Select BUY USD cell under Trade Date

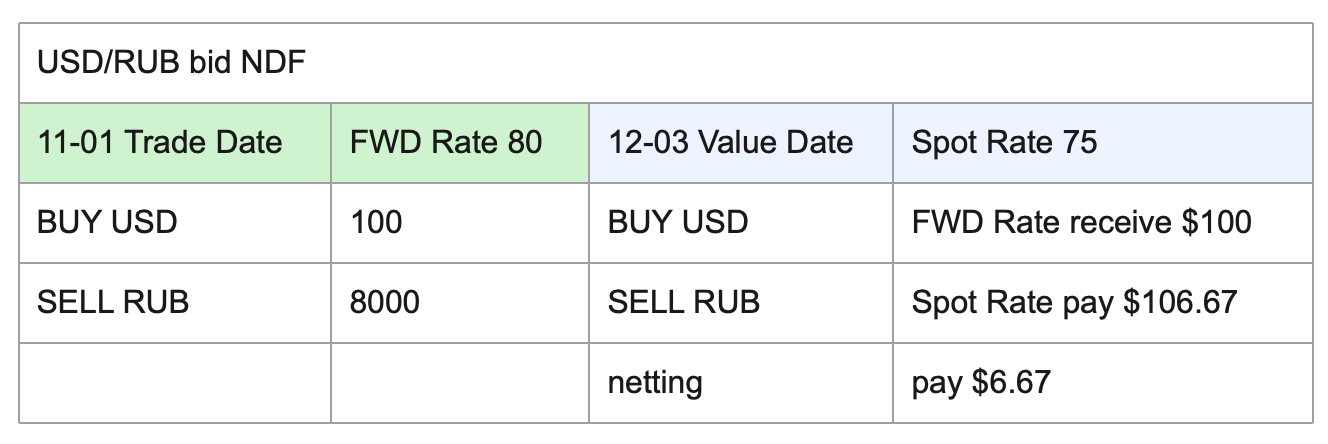pyautogui.click(x=107, y=222)
